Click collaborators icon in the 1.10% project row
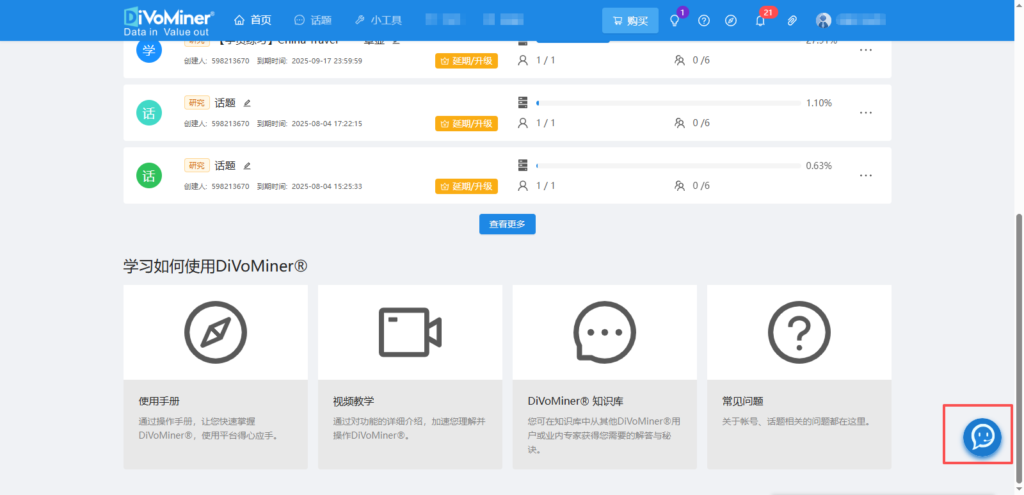1024x495 pixels. coord(679,123)
